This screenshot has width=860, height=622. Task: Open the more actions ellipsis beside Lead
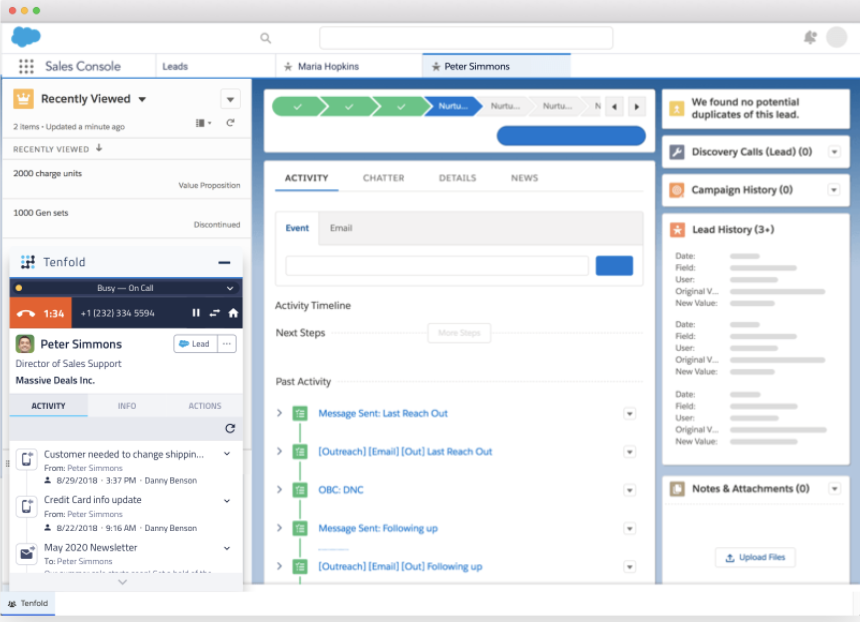(x=227, y=344)
